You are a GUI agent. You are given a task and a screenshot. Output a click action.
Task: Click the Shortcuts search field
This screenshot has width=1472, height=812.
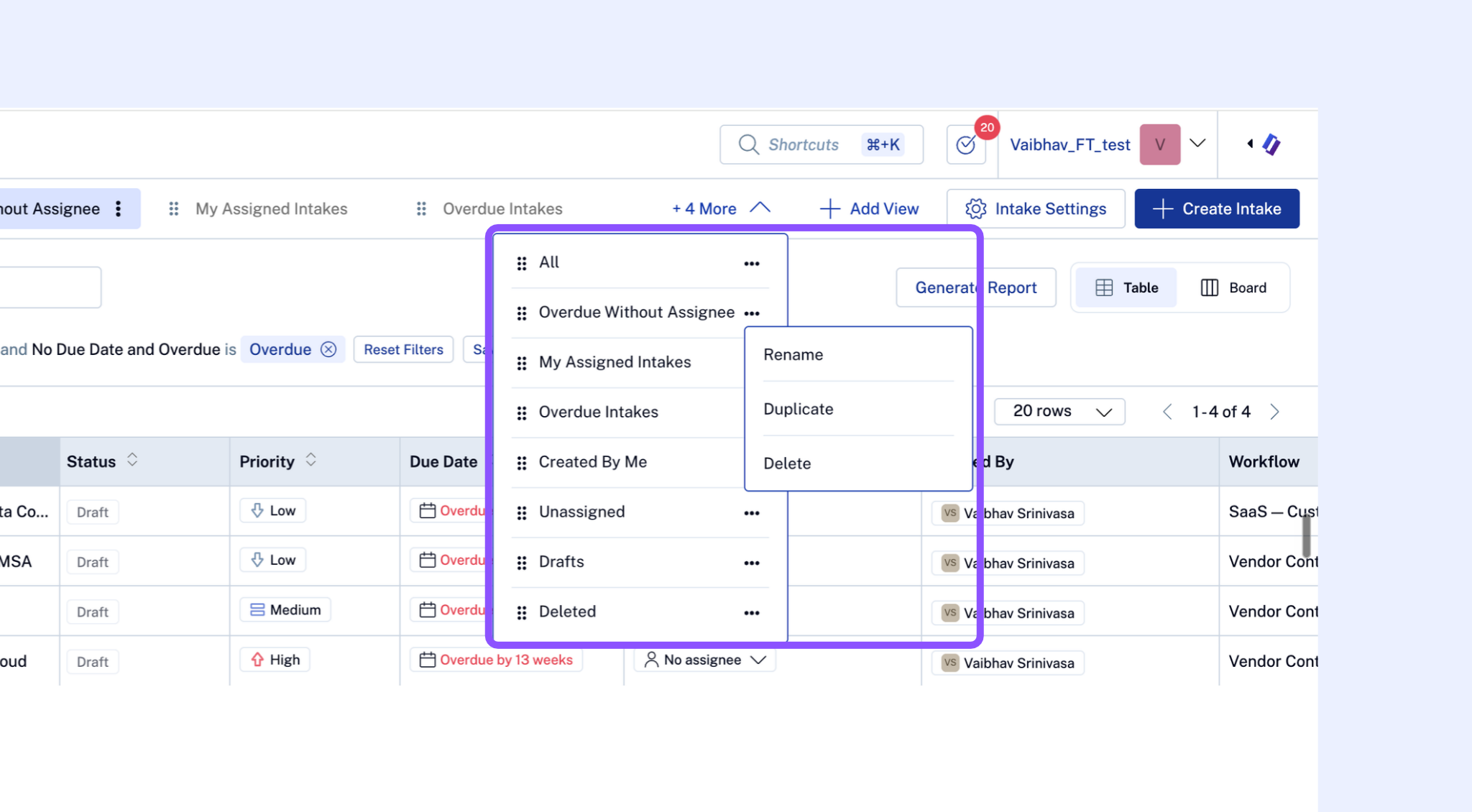click(822, 144)
